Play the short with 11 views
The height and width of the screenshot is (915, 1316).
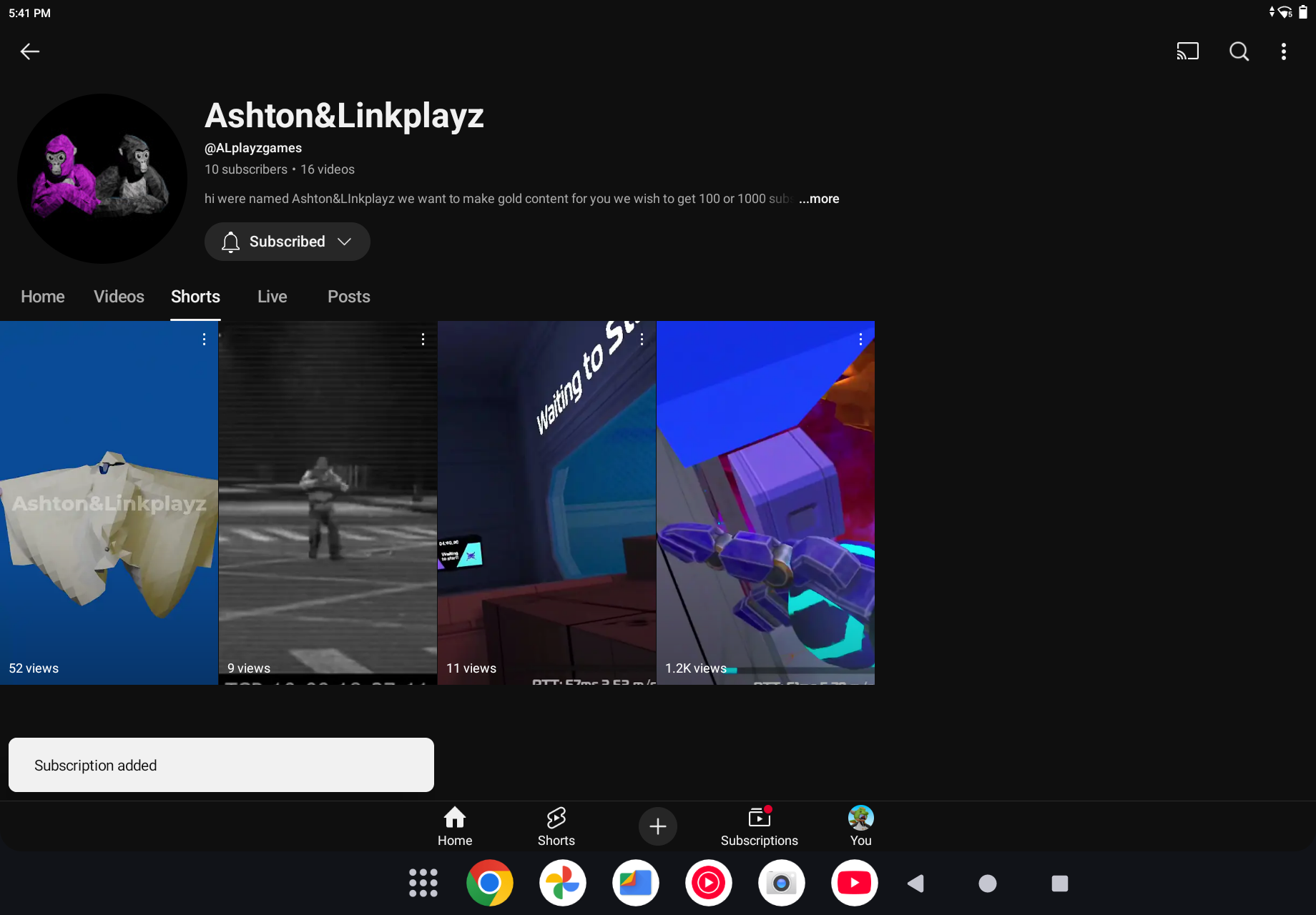546,503
